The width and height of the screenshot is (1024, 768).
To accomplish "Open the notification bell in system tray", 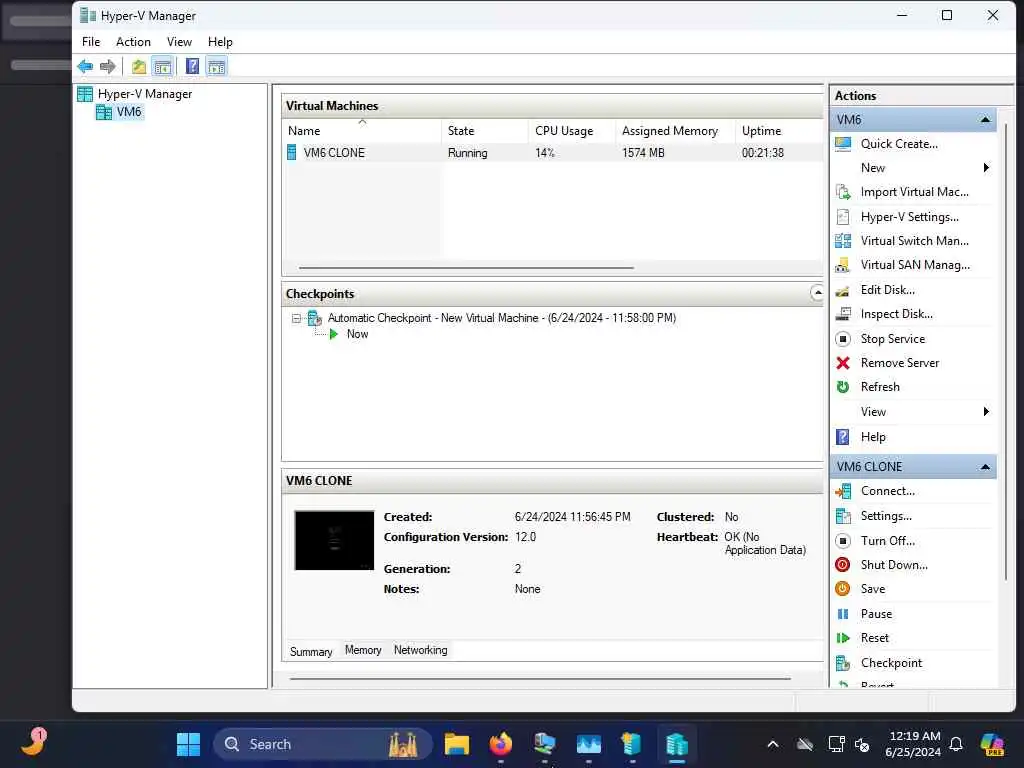I will (956, 744).
